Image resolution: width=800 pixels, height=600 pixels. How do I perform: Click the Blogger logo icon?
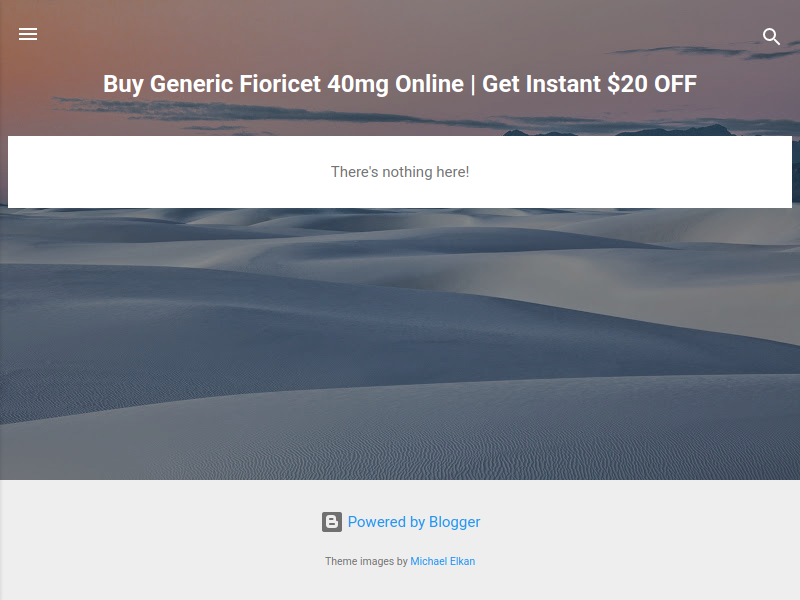click(x=332, y=522)
